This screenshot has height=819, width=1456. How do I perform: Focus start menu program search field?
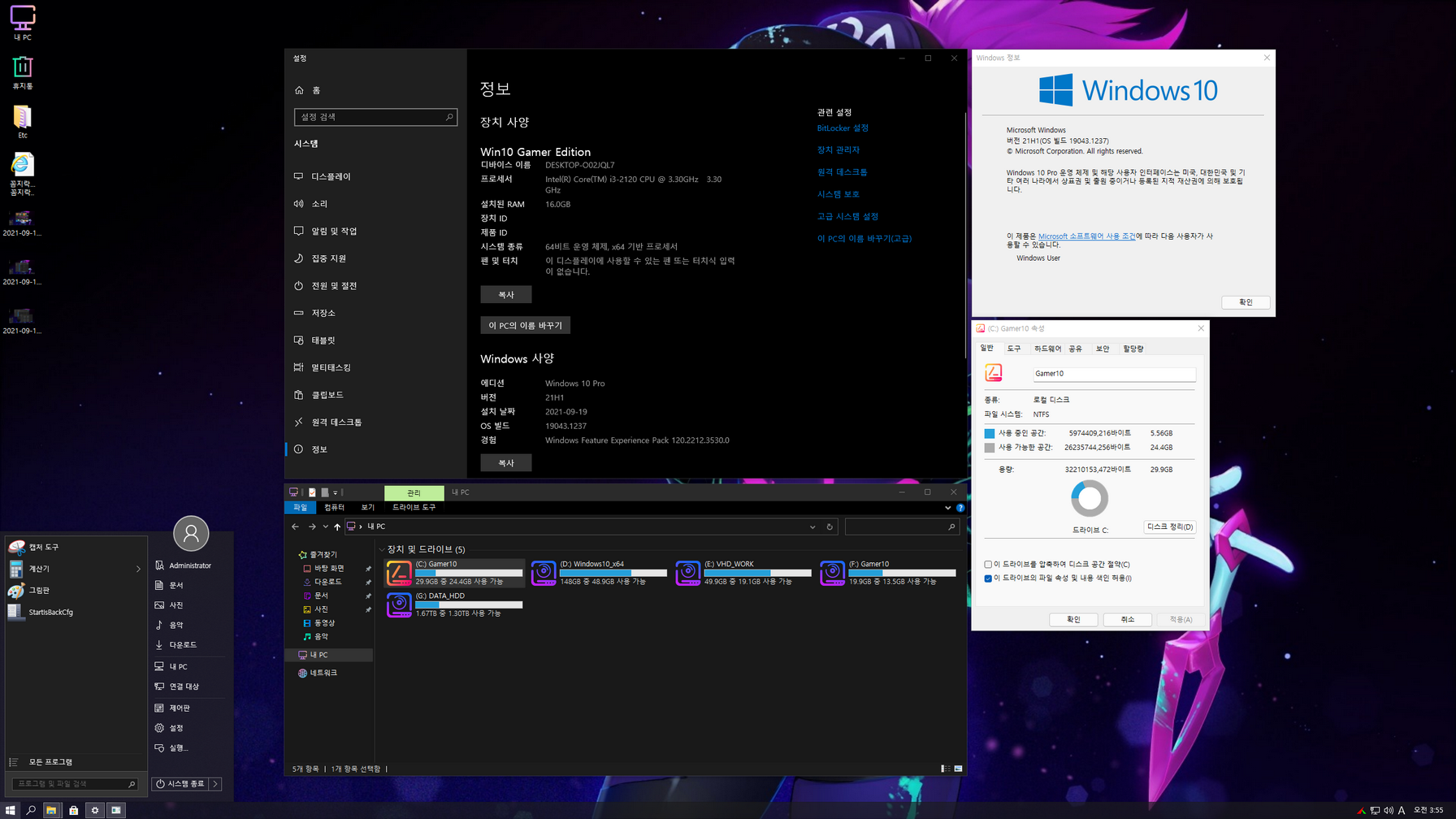tap(75, 784)
